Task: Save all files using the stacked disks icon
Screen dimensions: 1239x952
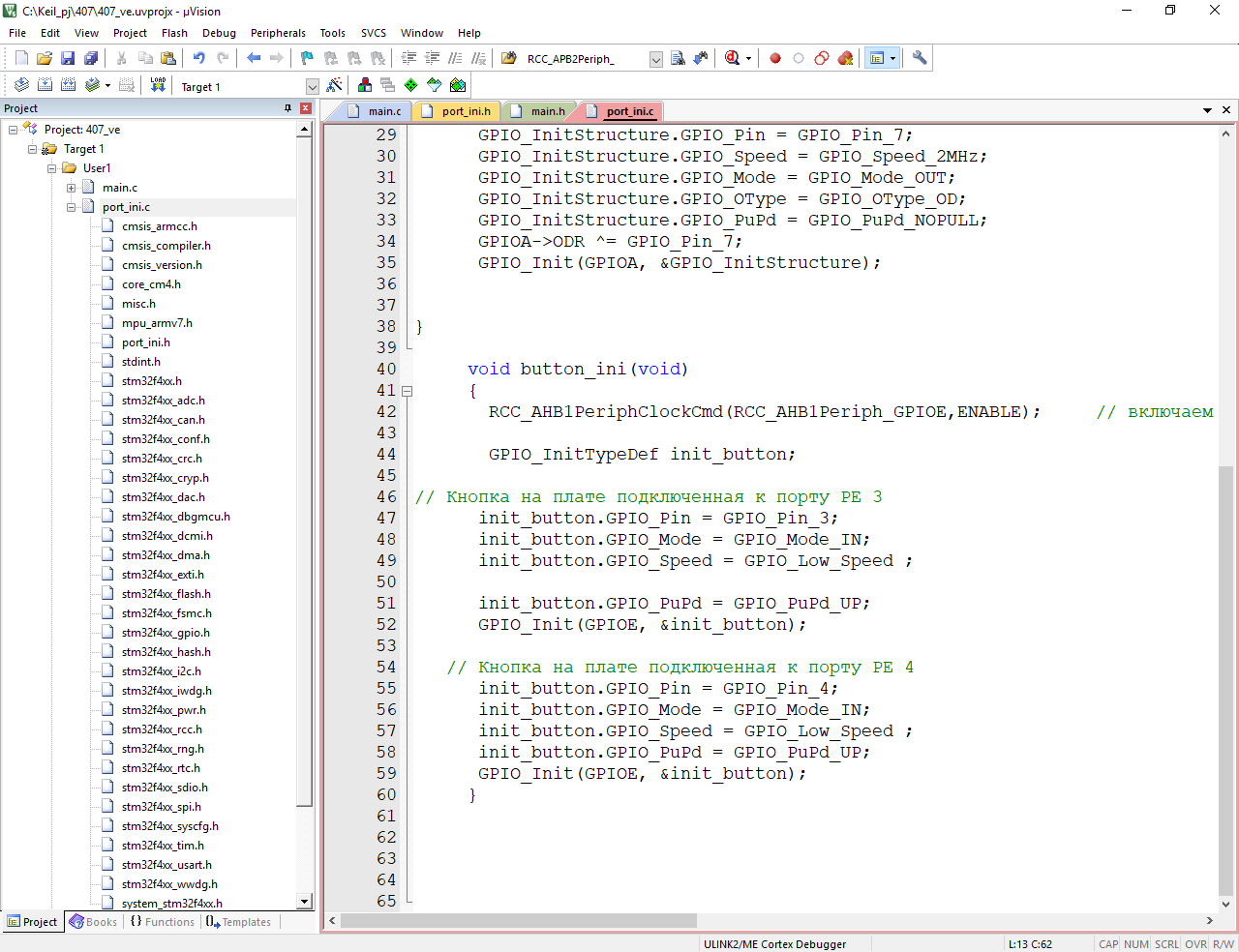Action: [x=91, y=58]
